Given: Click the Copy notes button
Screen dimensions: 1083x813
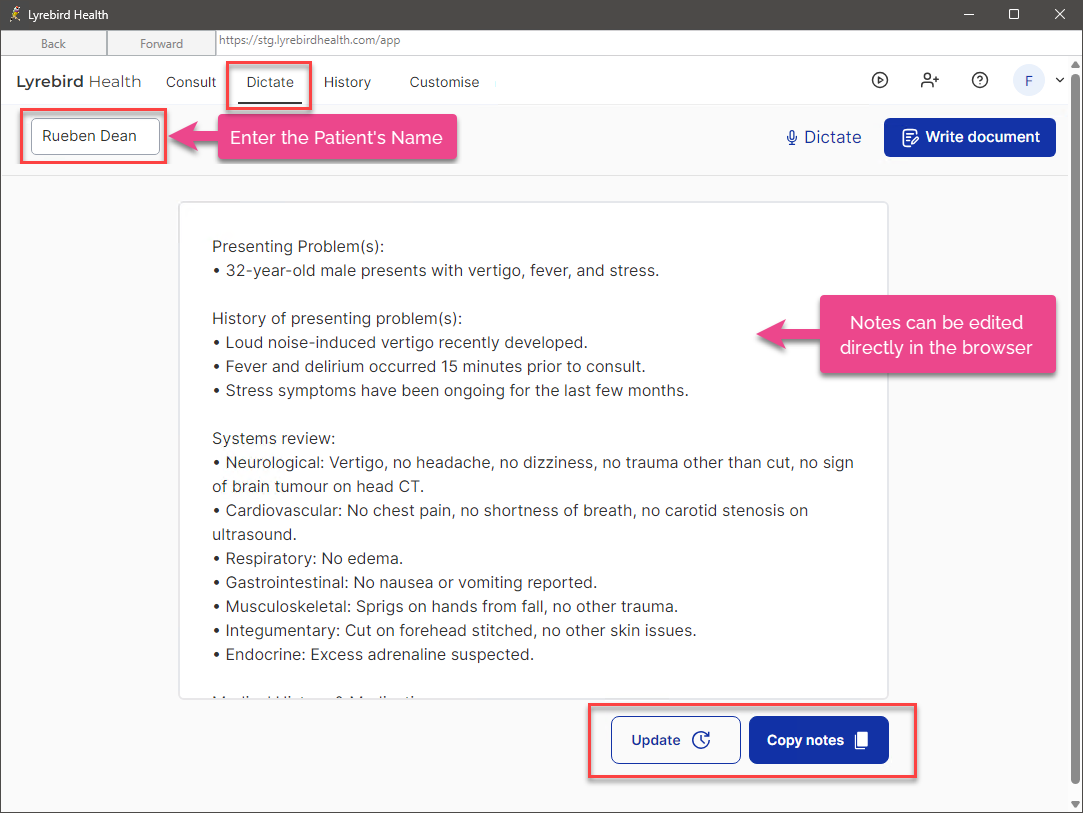Looking at the screenshot, I should pyautogui.click(x=818, y=740).
